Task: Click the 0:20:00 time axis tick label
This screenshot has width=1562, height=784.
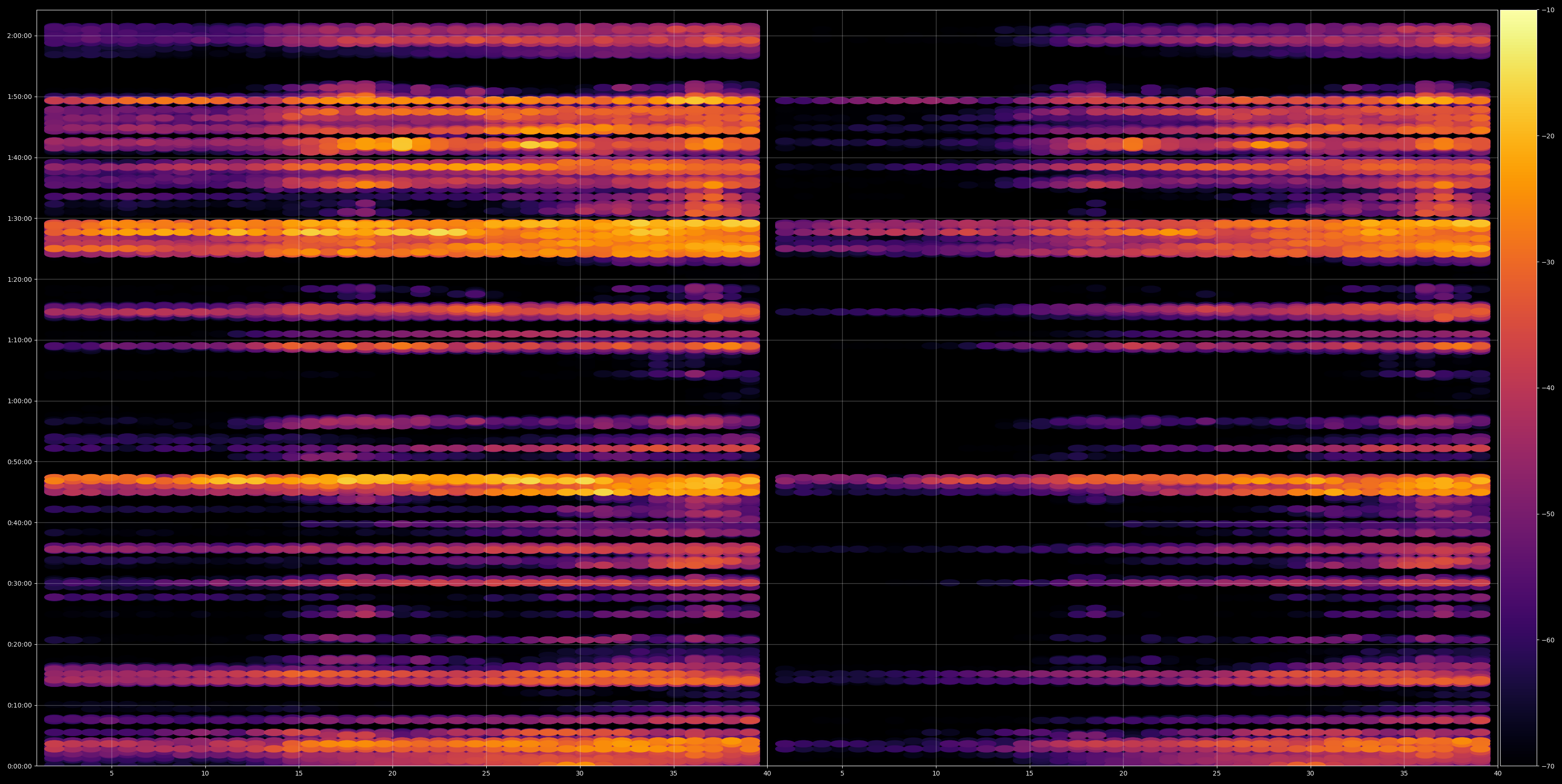Action: point(19,644)
